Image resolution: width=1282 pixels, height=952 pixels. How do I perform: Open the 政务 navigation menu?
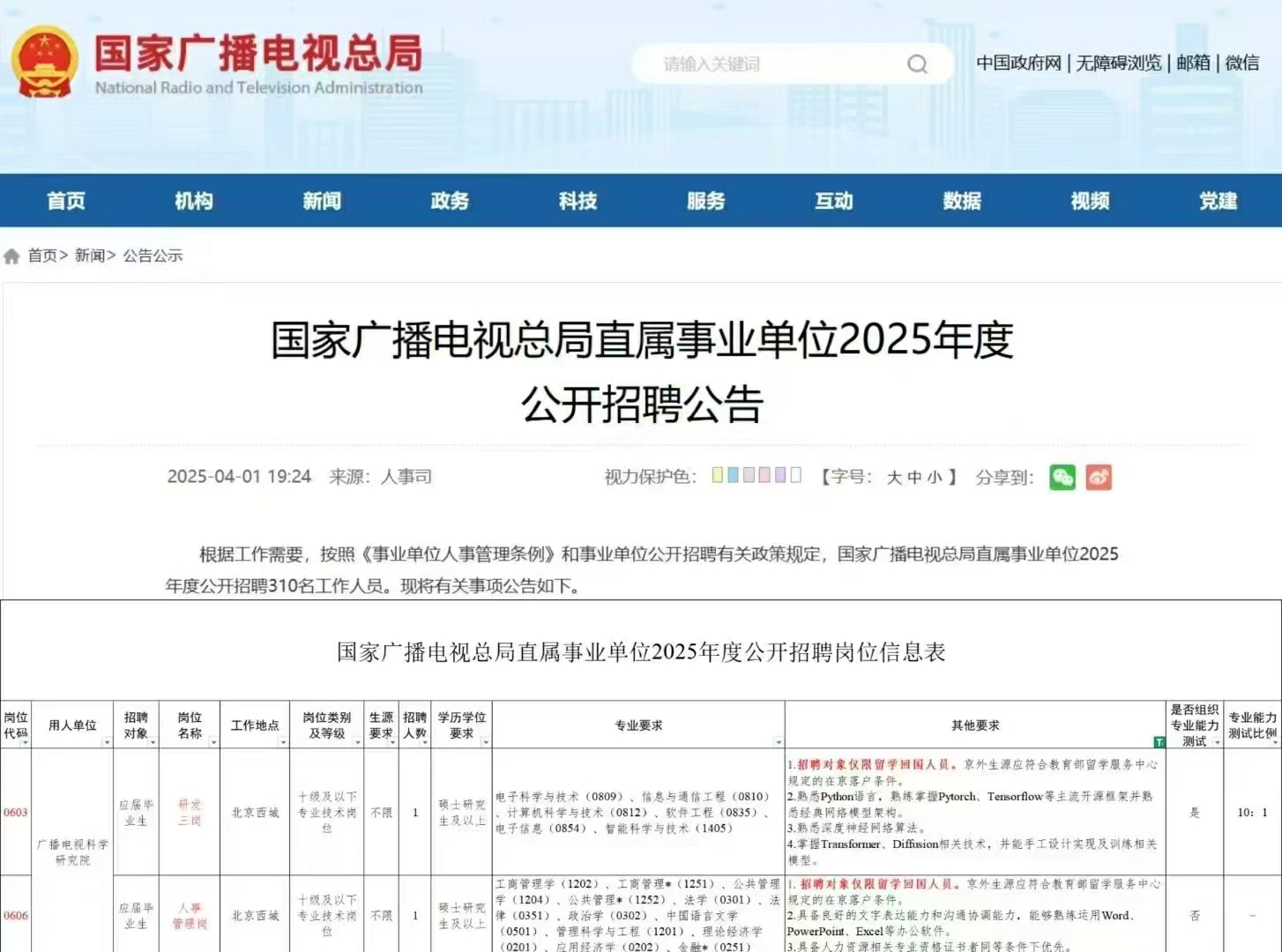point(450,201)
